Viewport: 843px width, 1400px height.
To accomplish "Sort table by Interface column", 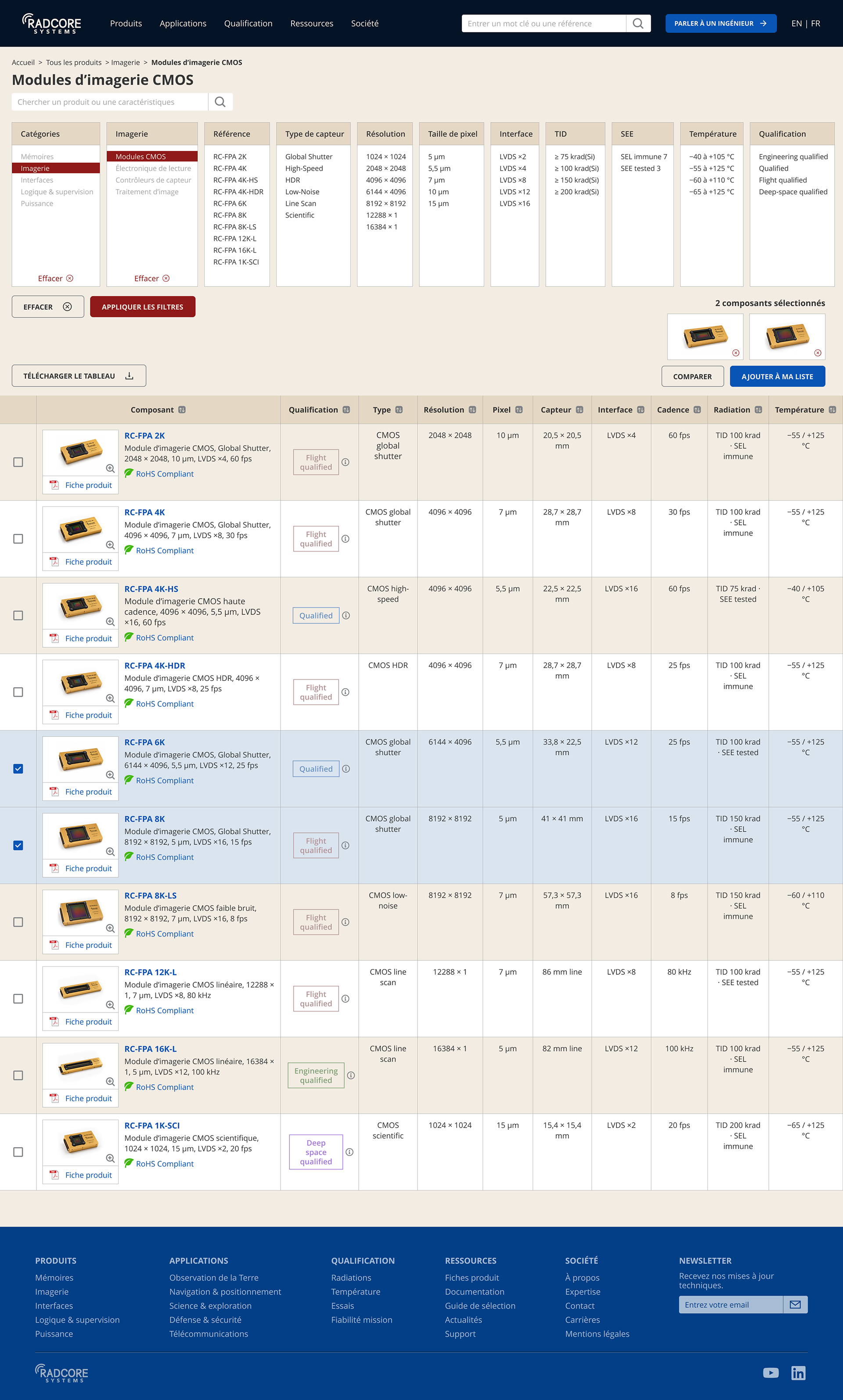I will coord(641,410).
